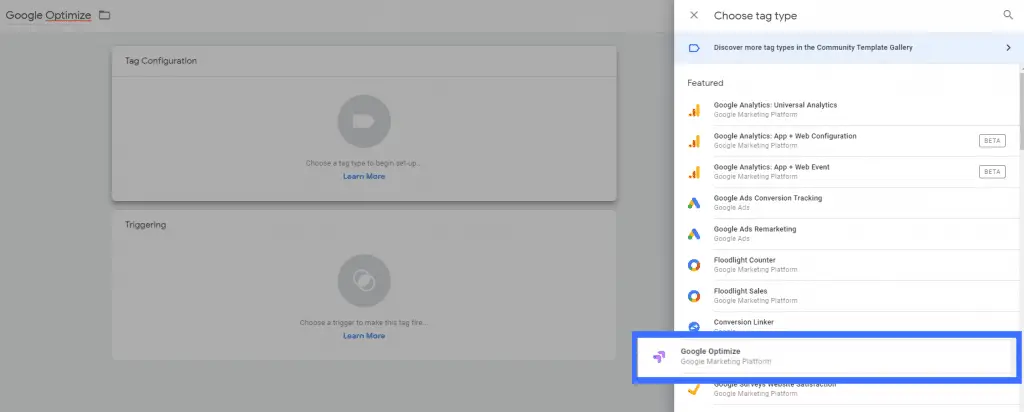1024x412 pixels.
Task: Select the Google Optimize tag type
Action: point(827,357)
